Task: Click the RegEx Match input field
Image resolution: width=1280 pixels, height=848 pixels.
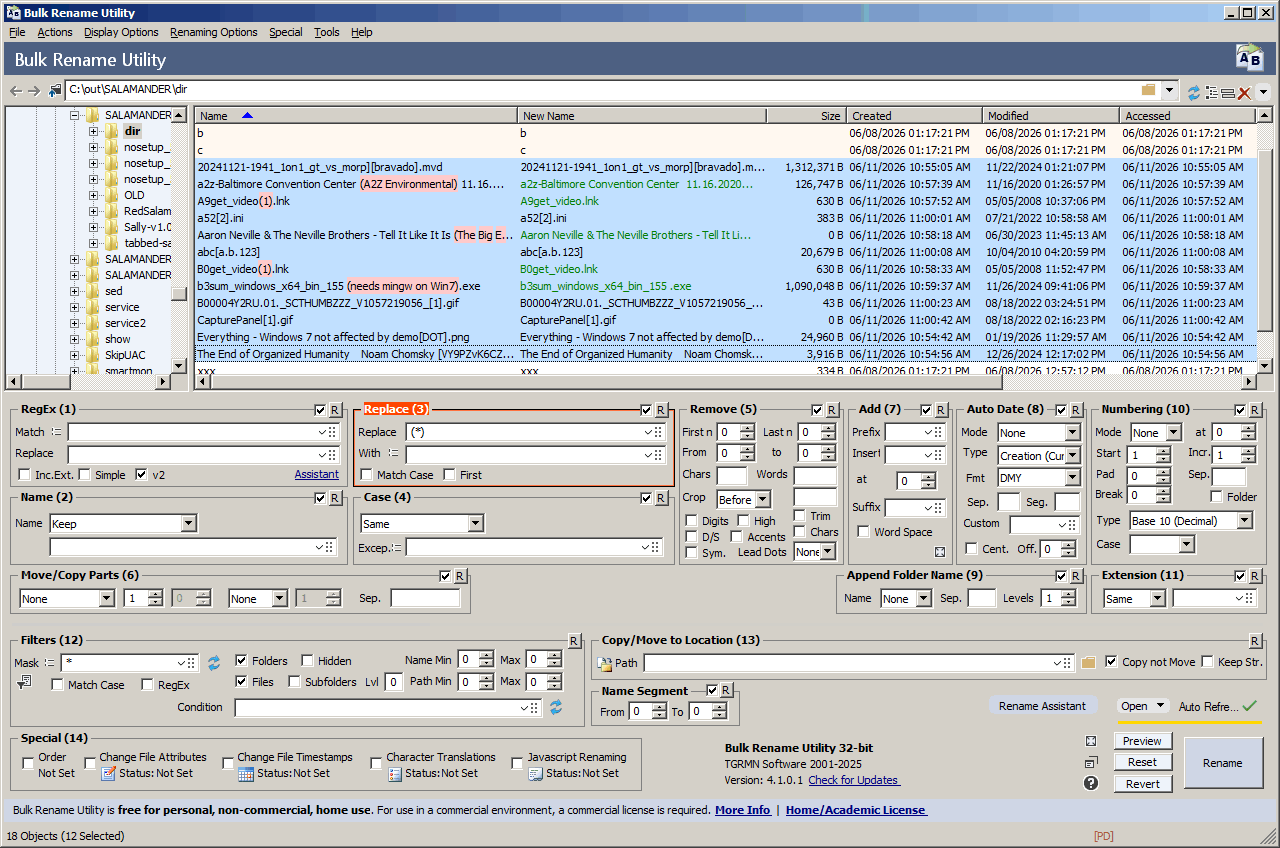Action: [x=202, y=432]
